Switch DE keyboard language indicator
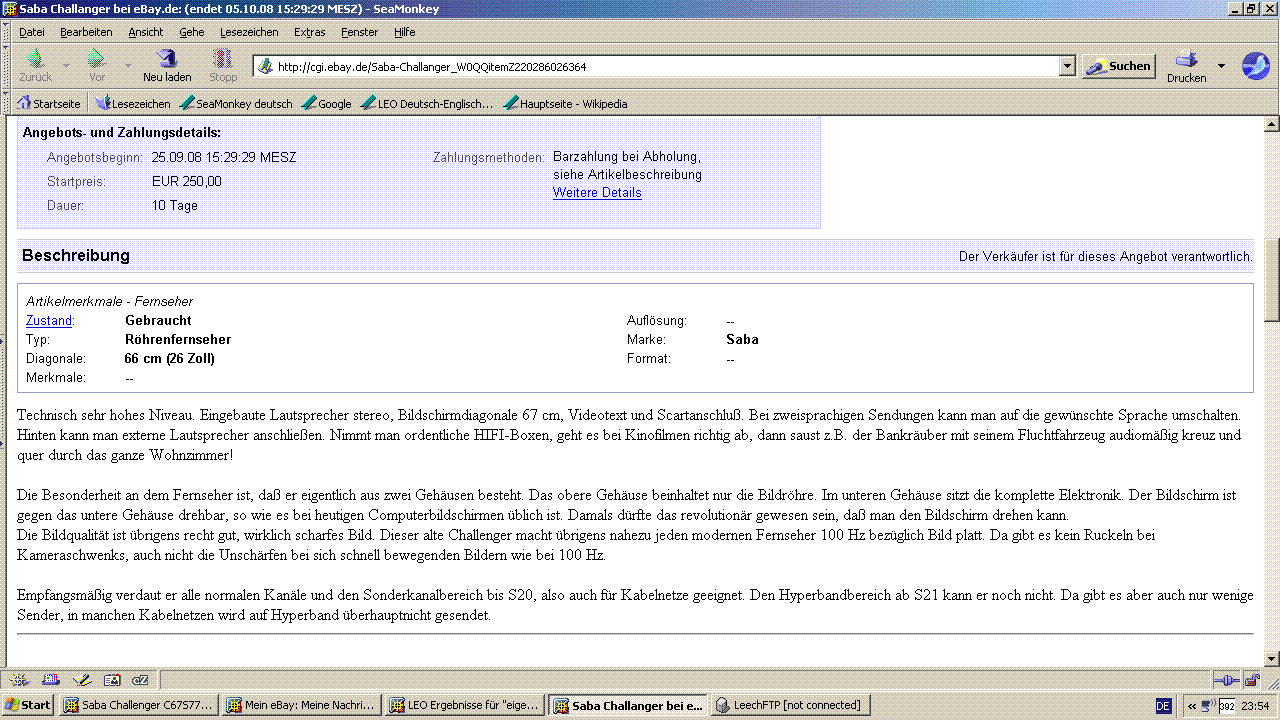This screenshot has width=1280, height=720. click(x=1163, y=705)
